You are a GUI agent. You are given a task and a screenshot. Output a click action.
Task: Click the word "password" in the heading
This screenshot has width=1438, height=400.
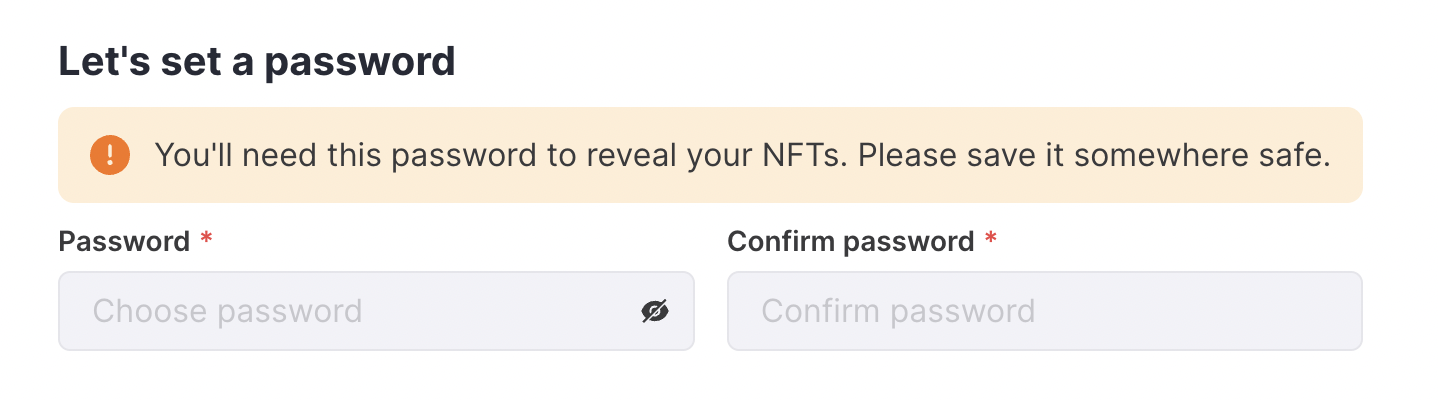pyautogui.click(x=360, y=63)
